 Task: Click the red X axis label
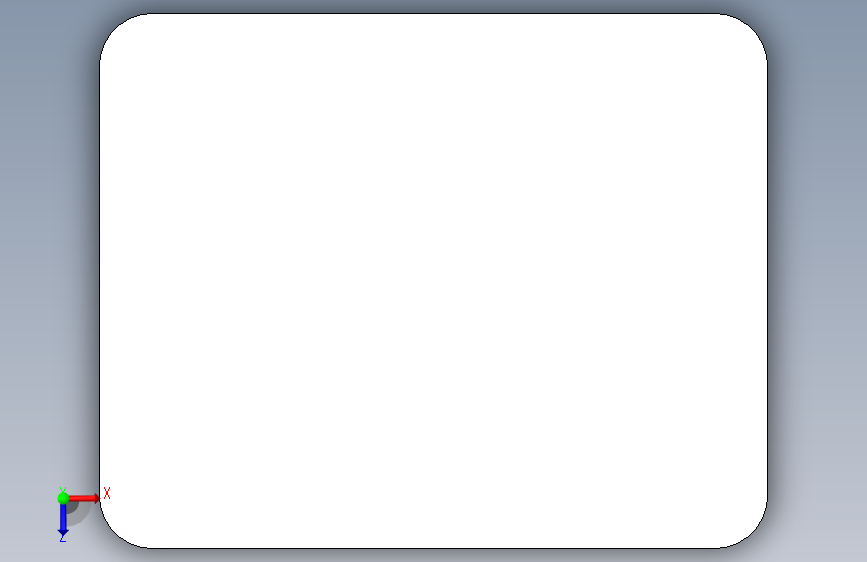107,493
